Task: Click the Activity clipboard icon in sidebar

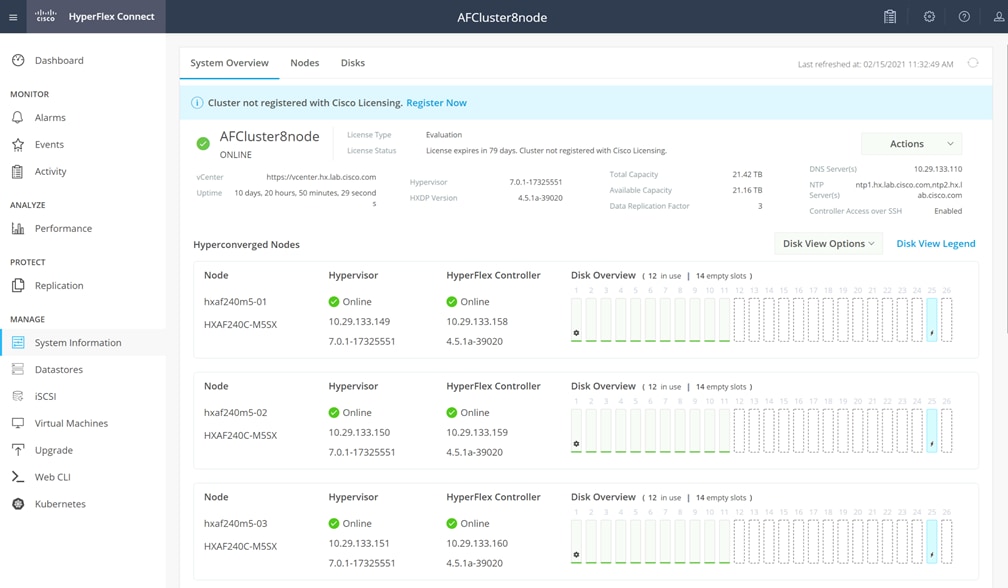Action: [18, 172]
